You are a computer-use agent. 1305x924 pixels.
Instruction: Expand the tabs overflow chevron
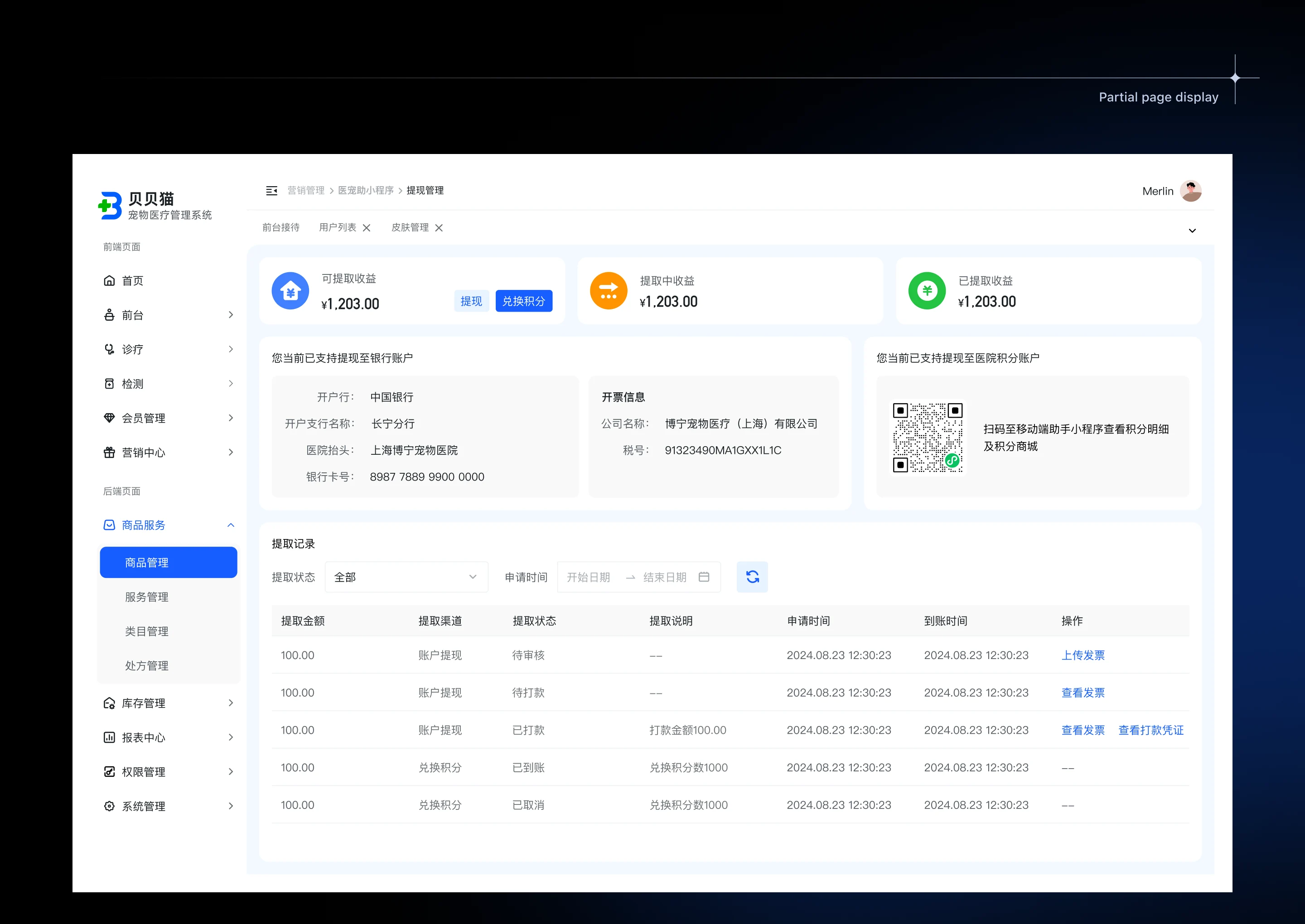pos(1192,231)
